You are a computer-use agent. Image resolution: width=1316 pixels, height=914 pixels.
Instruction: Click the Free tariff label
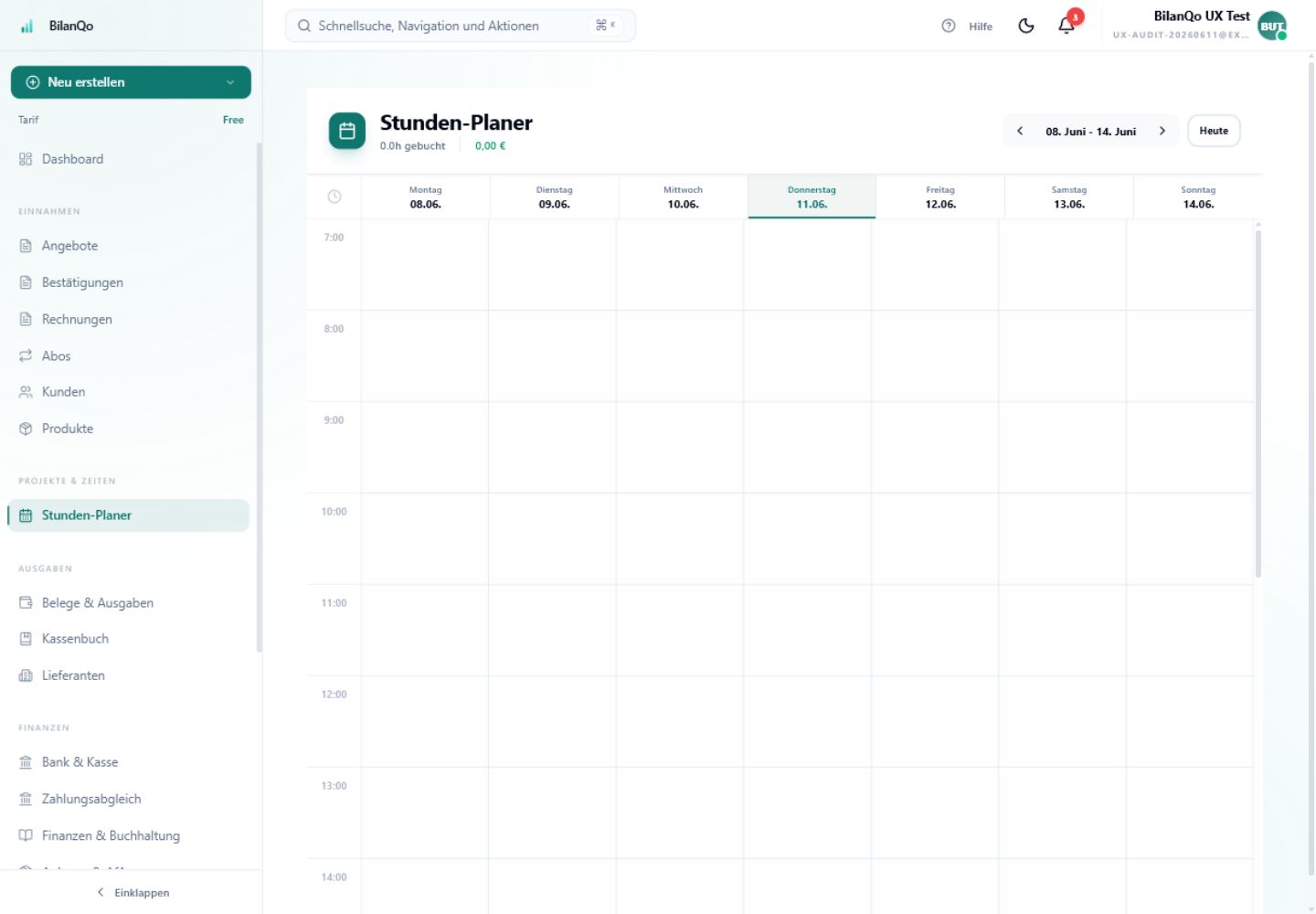(233, 120)
